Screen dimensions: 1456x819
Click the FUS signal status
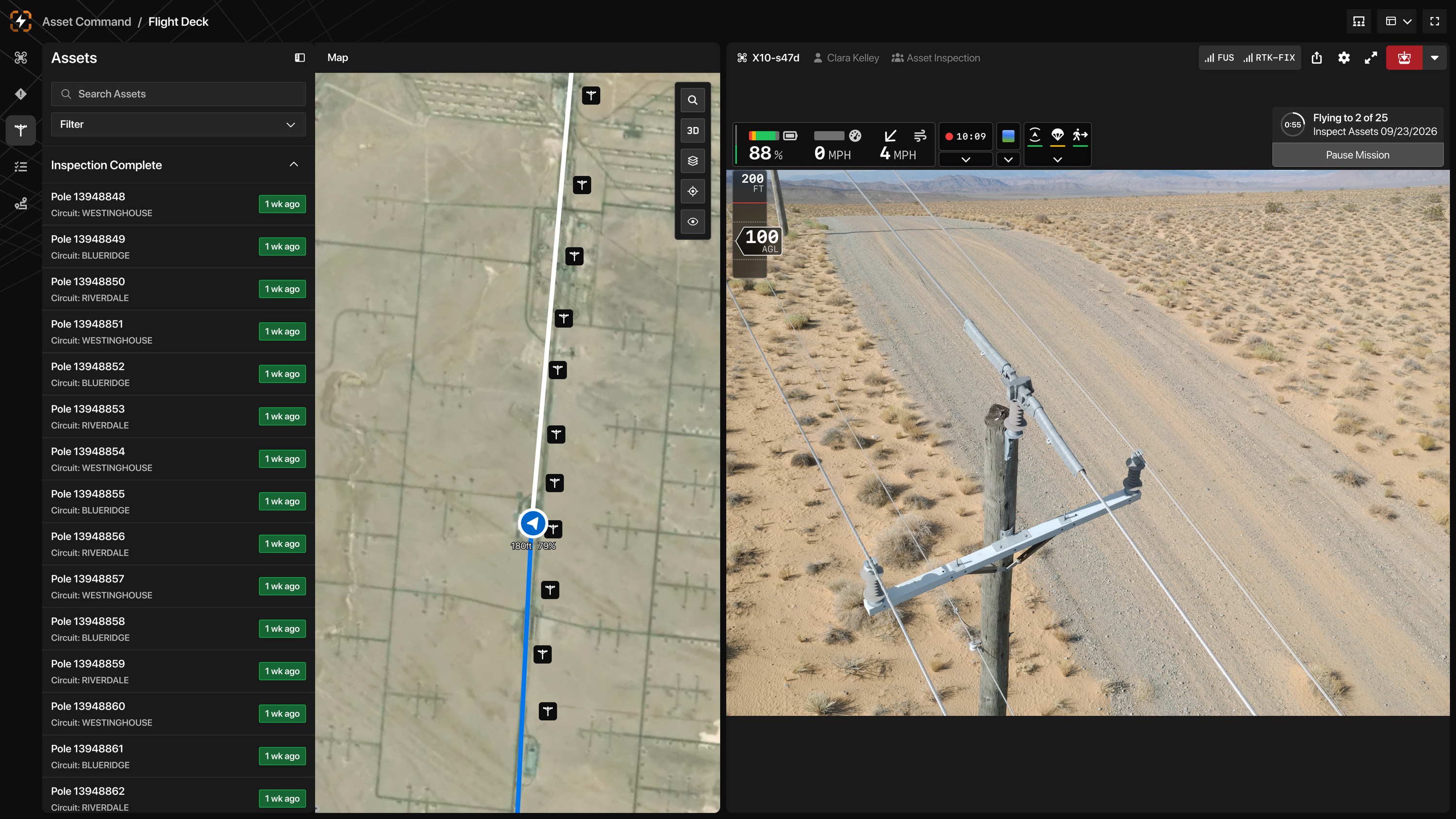pos(1219,58)
